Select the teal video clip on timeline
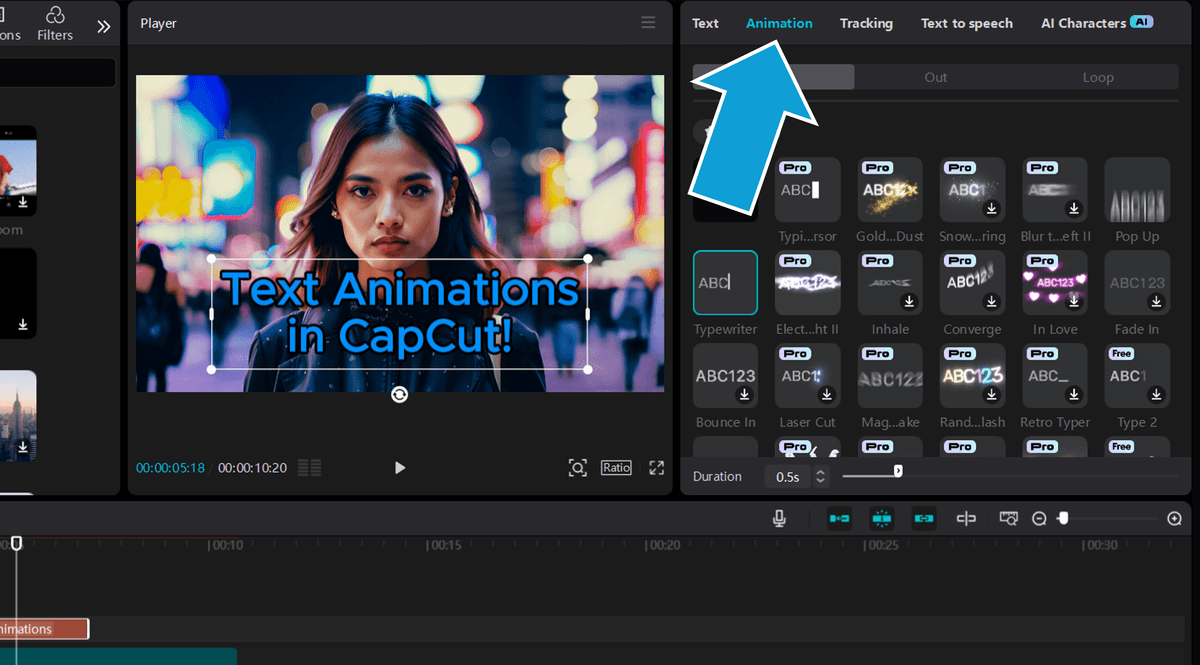The height and width of the screenshot is (665, 1200). pos(118,656)
